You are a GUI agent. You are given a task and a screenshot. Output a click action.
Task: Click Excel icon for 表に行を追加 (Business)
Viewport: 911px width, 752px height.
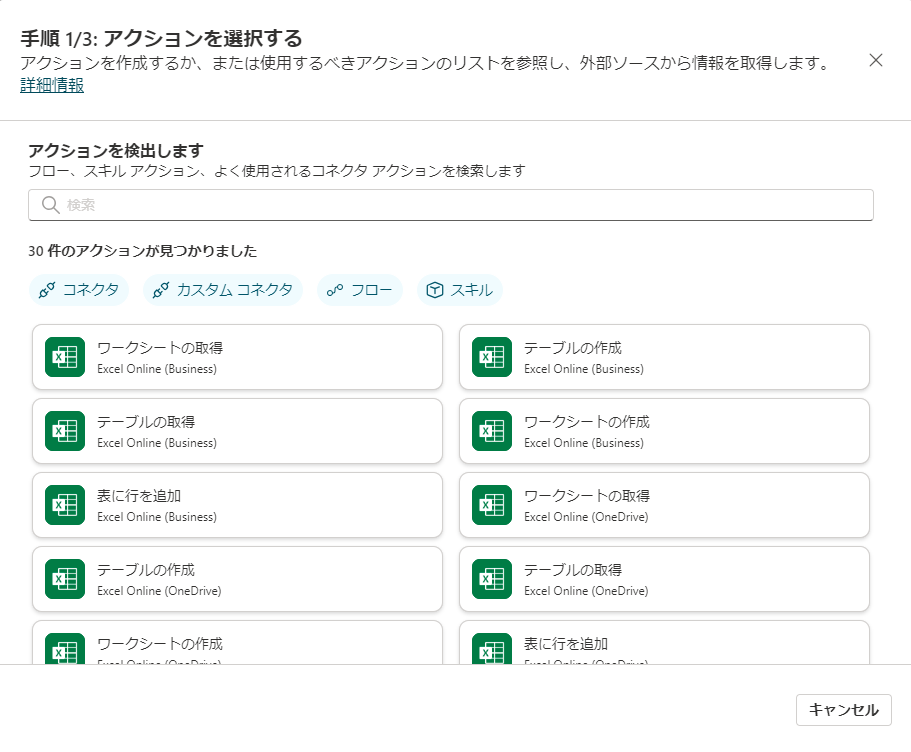coord(65,505)
